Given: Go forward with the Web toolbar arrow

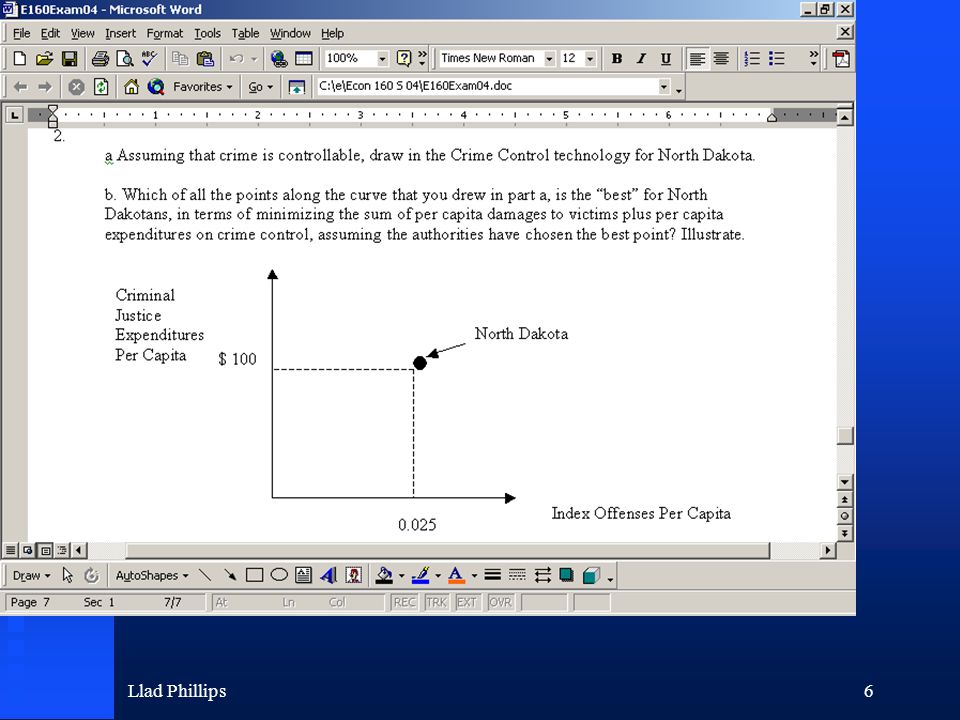Looking at the screenshot, I should (45, 87).
